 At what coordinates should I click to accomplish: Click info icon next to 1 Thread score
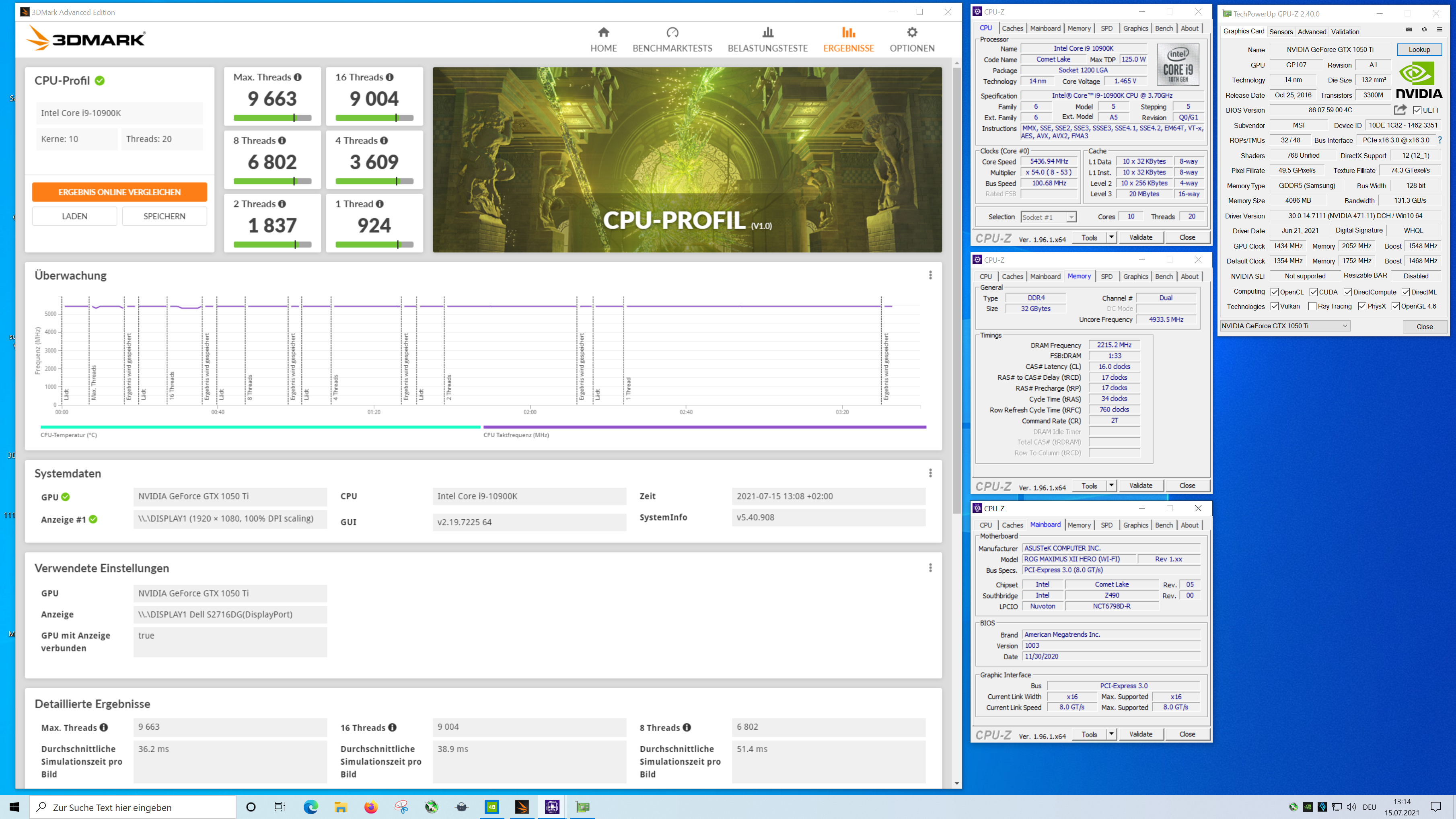[380, 204]
